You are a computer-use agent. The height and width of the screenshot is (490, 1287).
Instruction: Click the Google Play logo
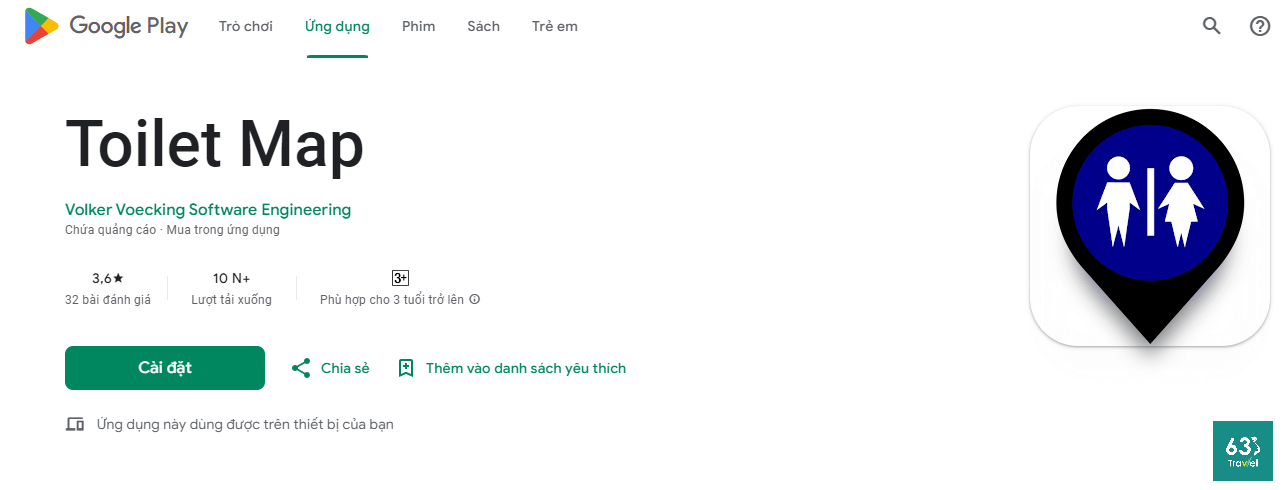click(x=106, y=26)
